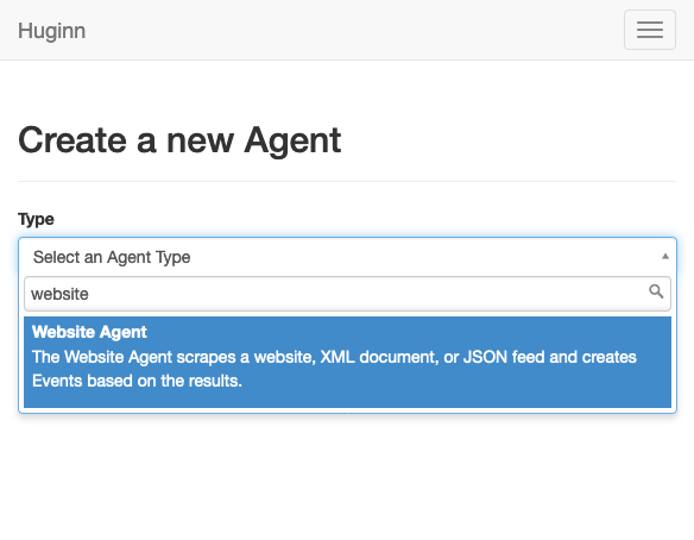The height and width of the screenshot is (540, 694).
Task: Focus the search field containing "website"
Action: [x=330, y=294]
